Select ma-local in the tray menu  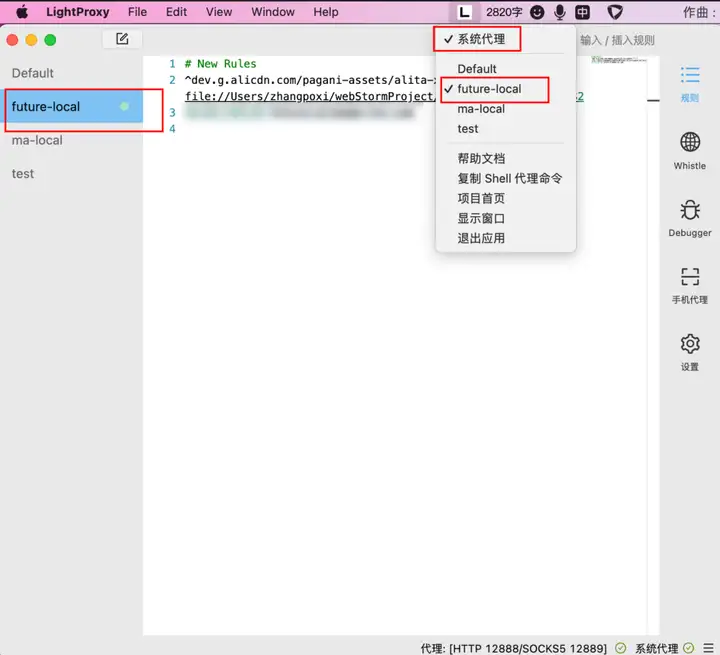click(481, 109)
